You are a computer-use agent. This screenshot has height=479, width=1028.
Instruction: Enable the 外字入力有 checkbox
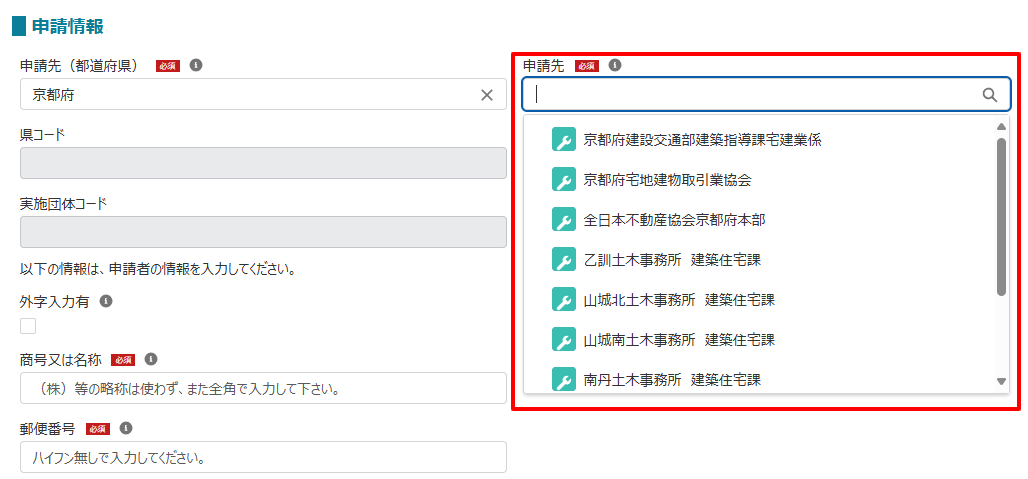click(x=28, y=326)
